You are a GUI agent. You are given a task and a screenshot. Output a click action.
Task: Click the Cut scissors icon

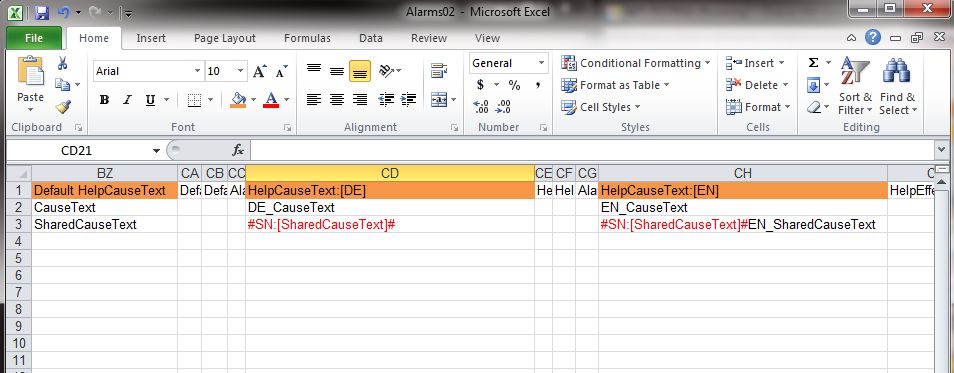click(62, 63)
